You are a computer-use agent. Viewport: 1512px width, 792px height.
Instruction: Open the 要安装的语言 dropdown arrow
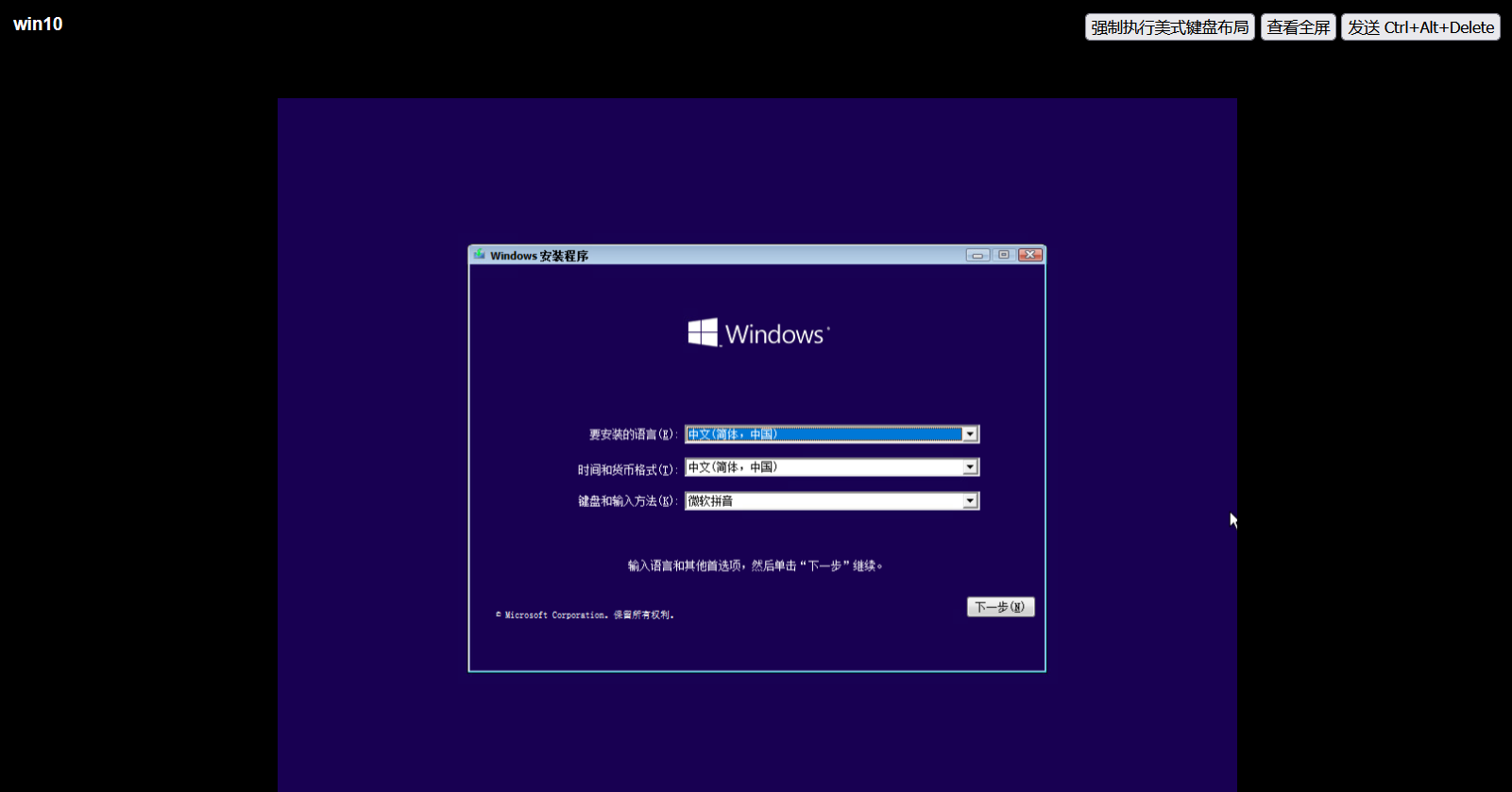970,434
